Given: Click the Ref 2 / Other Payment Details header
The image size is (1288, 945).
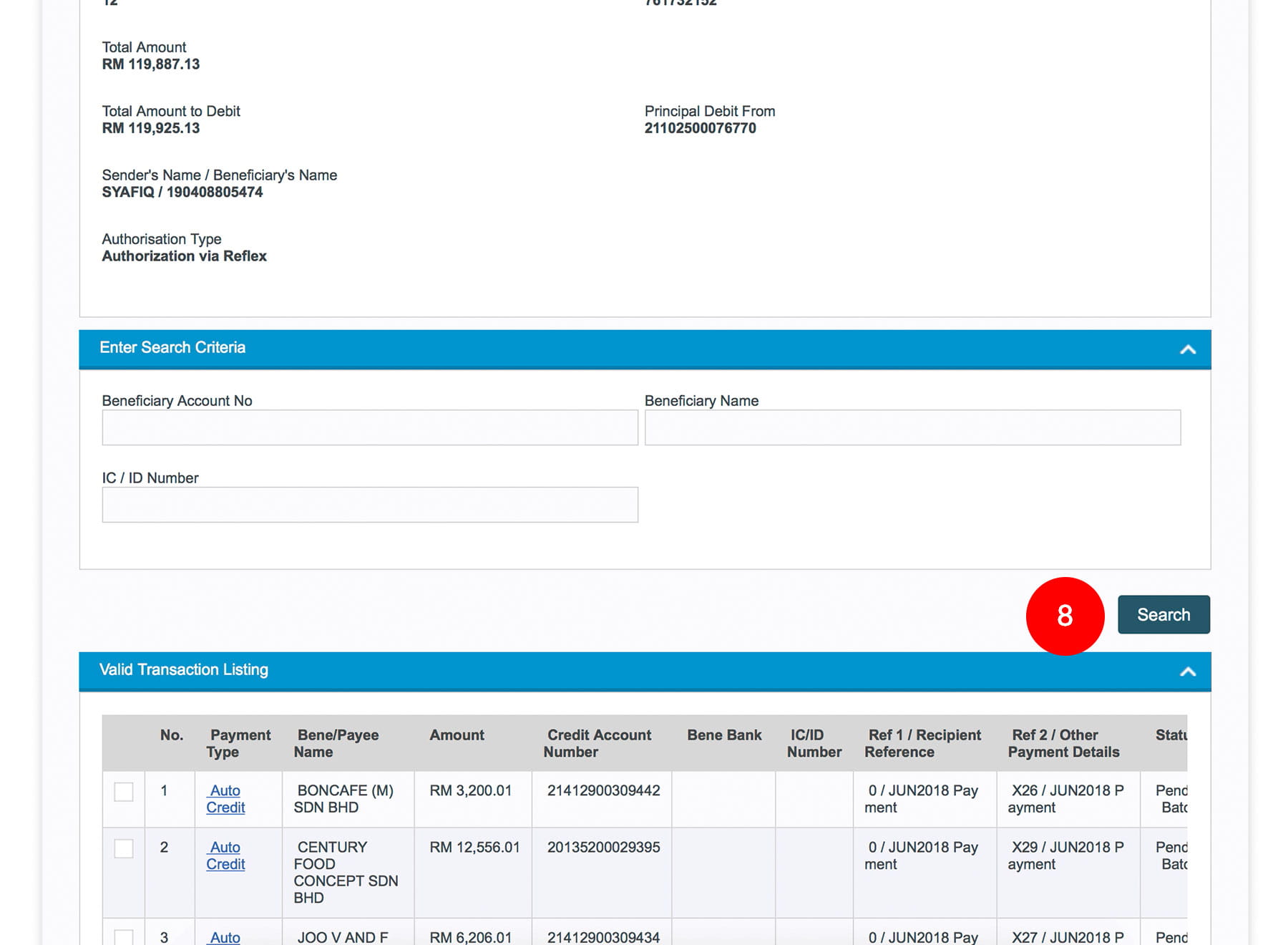Looking at the screenshot, I should [x=1064, y=743].
